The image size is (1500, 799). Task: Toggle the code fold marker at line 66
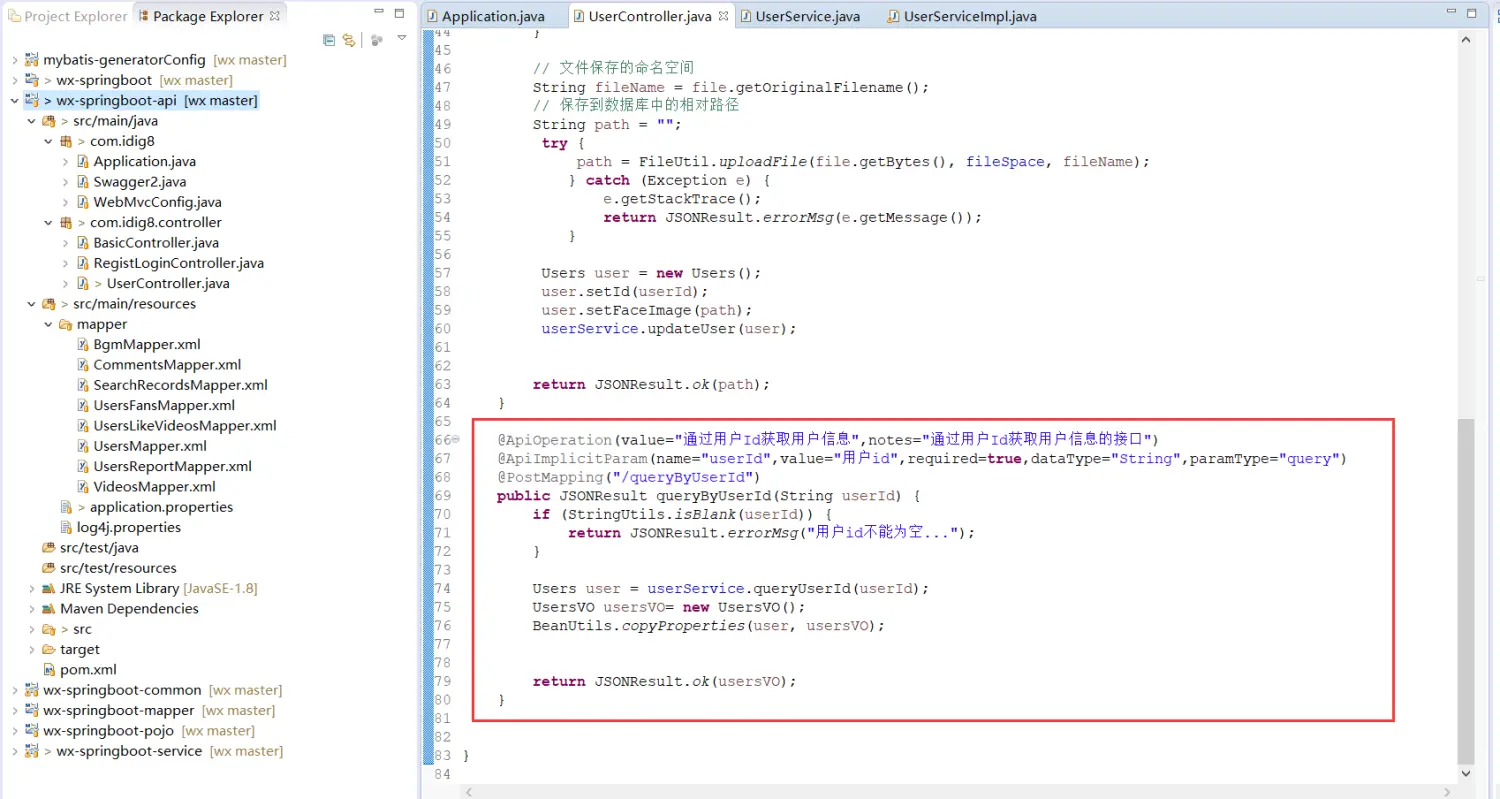tap(456, 439)
